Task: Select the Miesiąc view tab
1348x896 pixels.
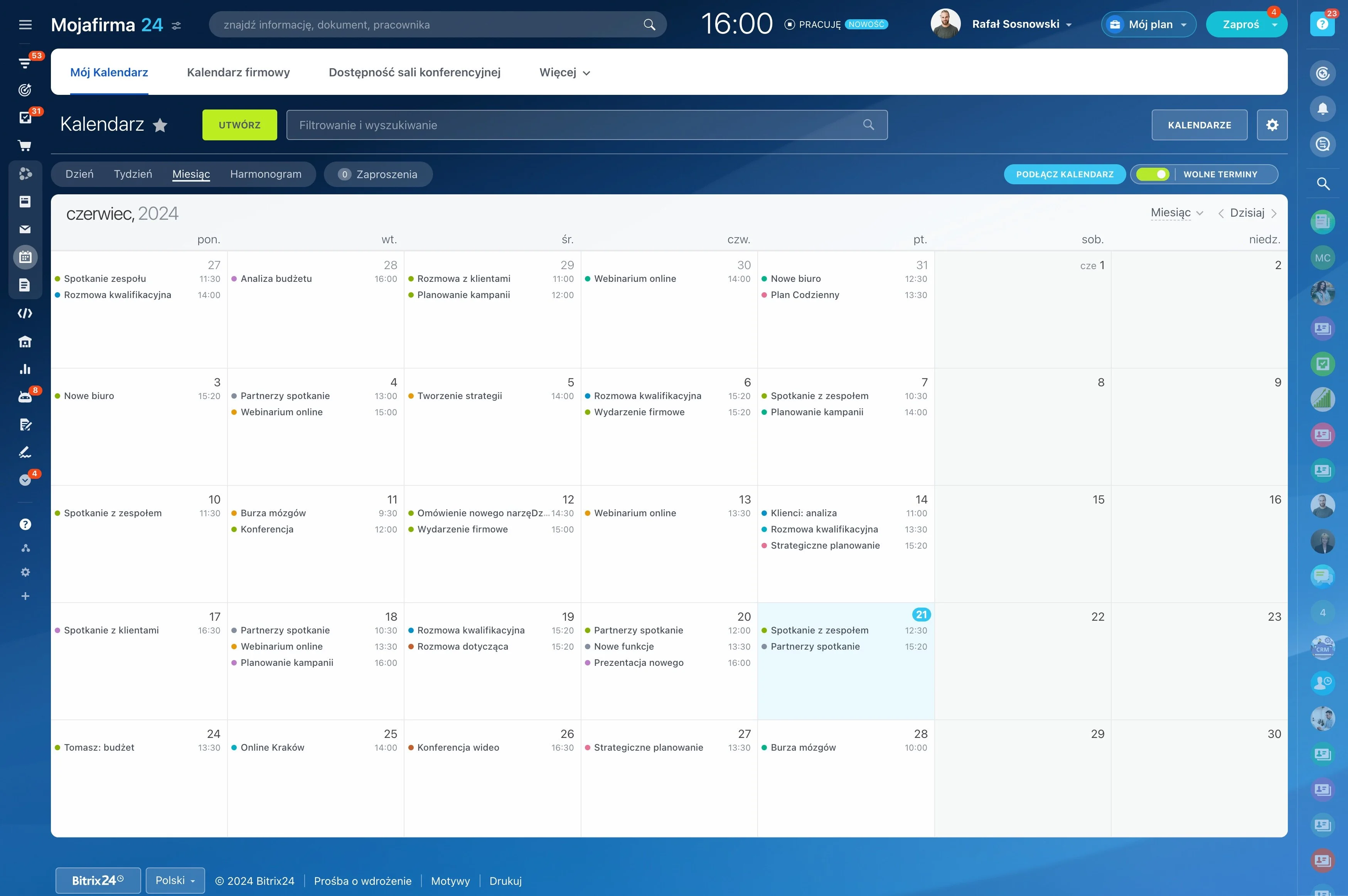Action: click(x=191, y=174)
